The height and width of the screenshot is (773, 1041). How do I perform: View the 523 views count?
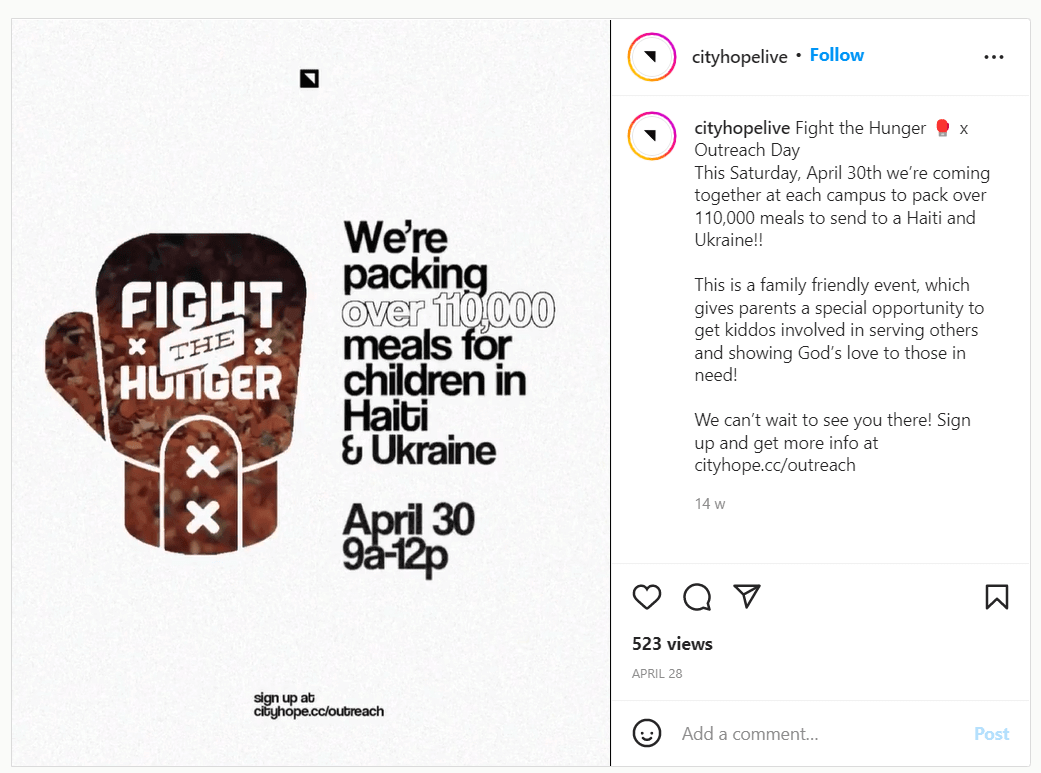672,644
